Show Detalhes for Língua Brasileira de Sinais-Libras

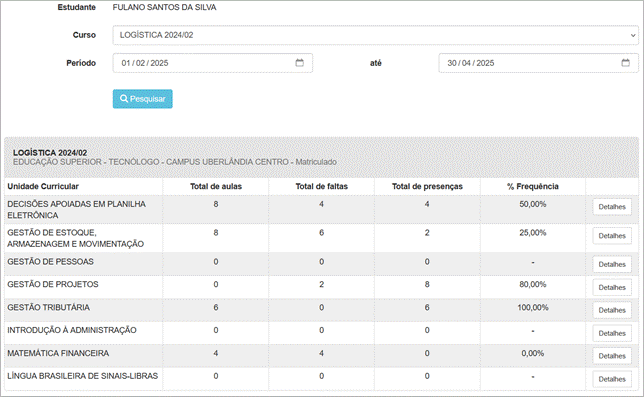coord(612,379)
